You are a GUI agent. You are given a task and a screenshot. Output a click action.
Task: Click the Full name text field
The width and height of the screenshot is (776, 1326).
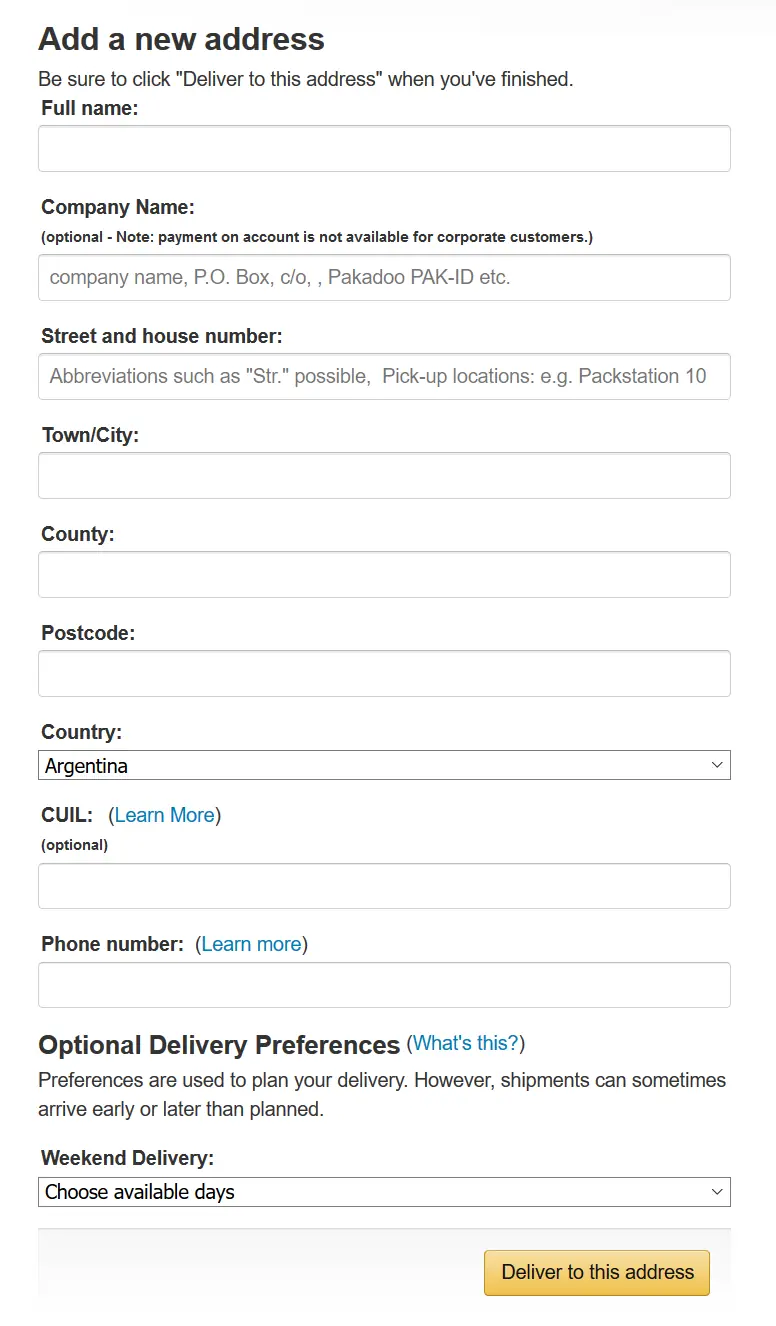tap(384, 149)
